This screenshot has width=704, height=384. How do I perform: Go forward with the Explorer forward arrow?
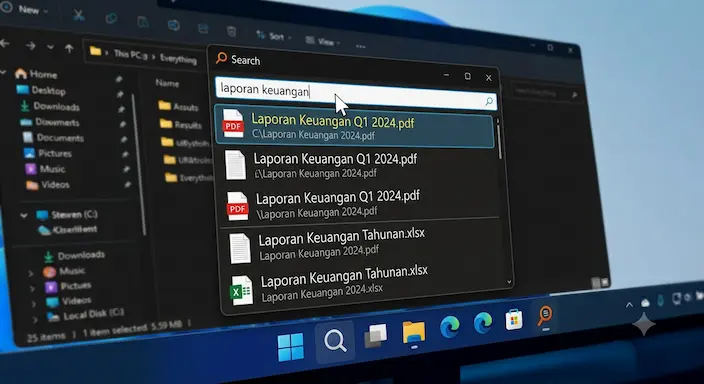(31, 45)
